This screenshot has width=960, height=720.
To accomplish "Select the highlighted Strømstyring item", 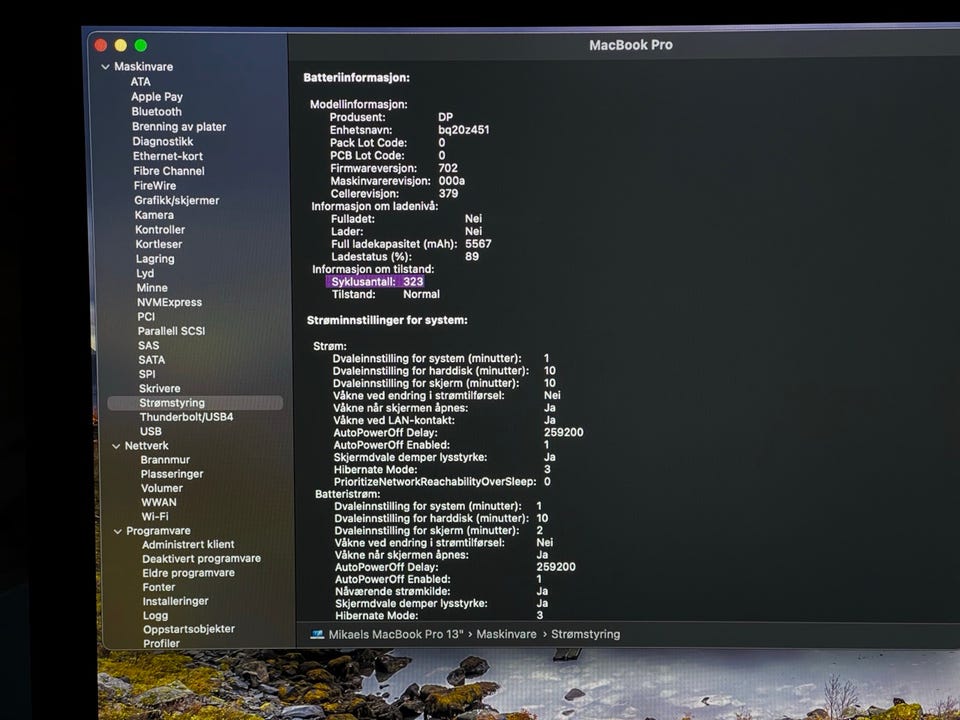I will [195, 403].
